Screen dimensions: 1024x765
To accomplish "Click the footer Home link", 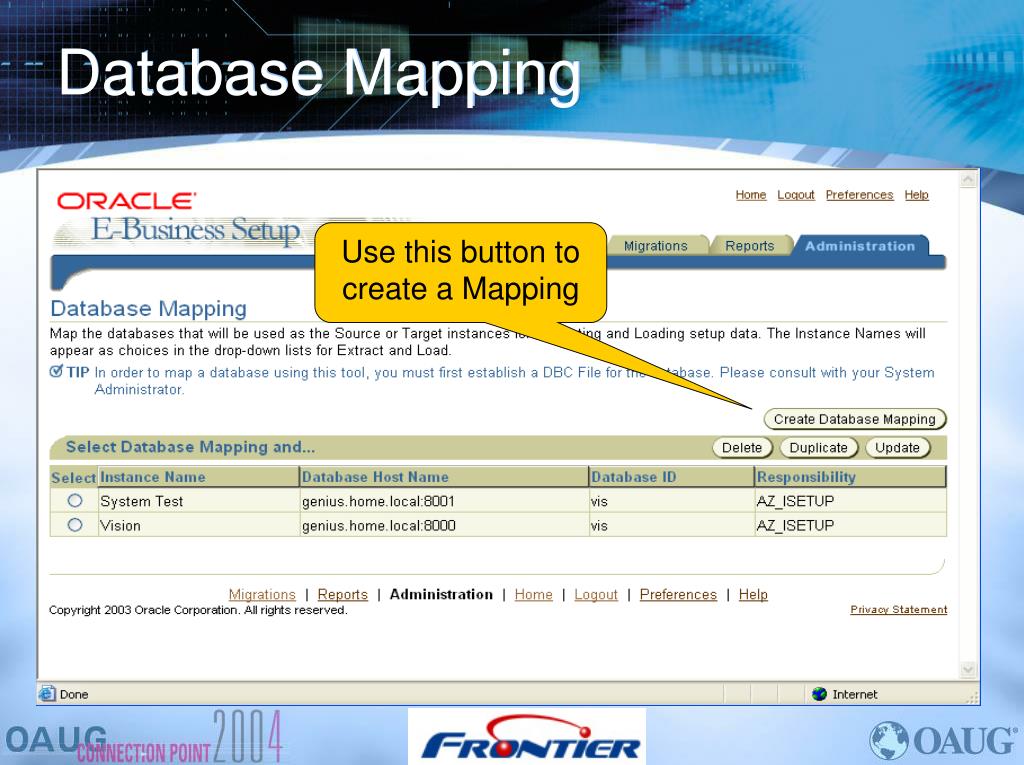I will click(534, 594).
